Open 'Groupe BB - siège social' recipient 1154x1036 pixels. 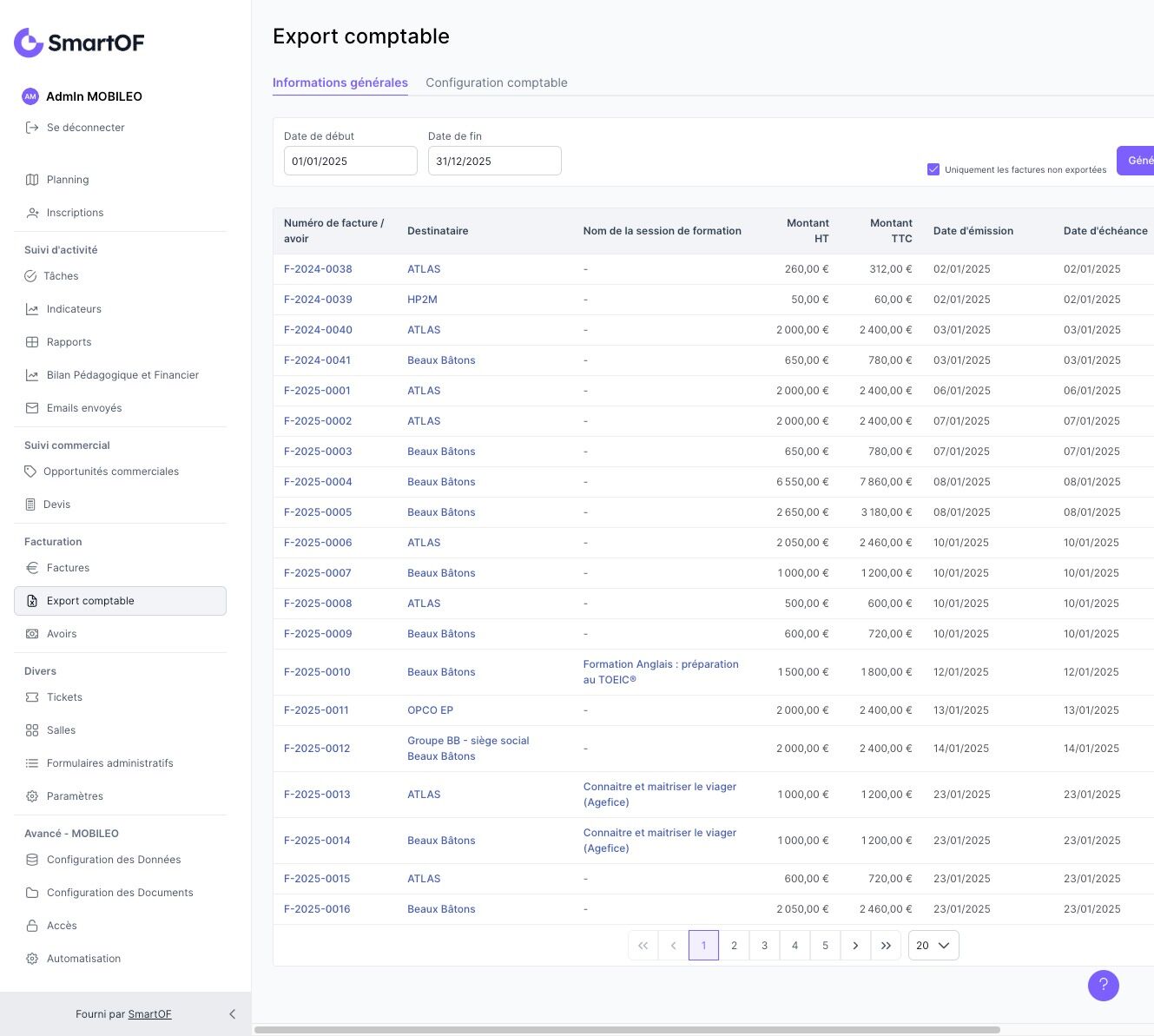pos(468,741)
